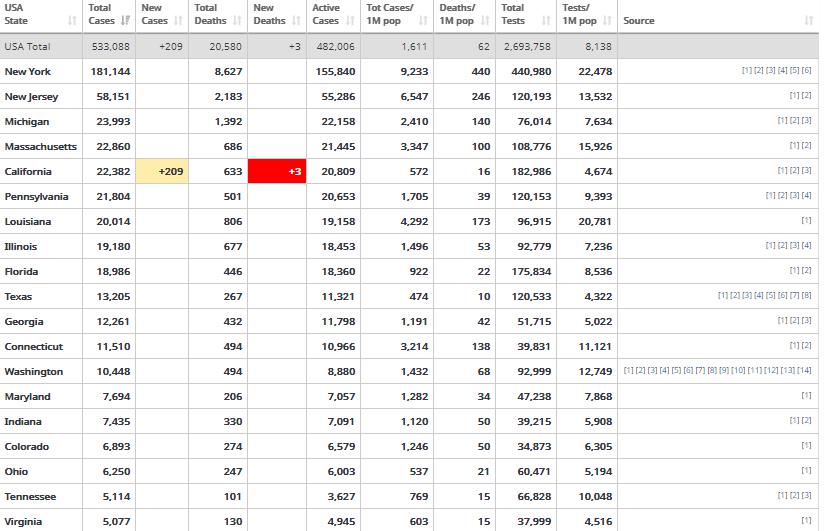Click the Total Deaths column sort icon
Viewport: 836px width, 531px height.
pyautogui.click(x=237, y=21)
